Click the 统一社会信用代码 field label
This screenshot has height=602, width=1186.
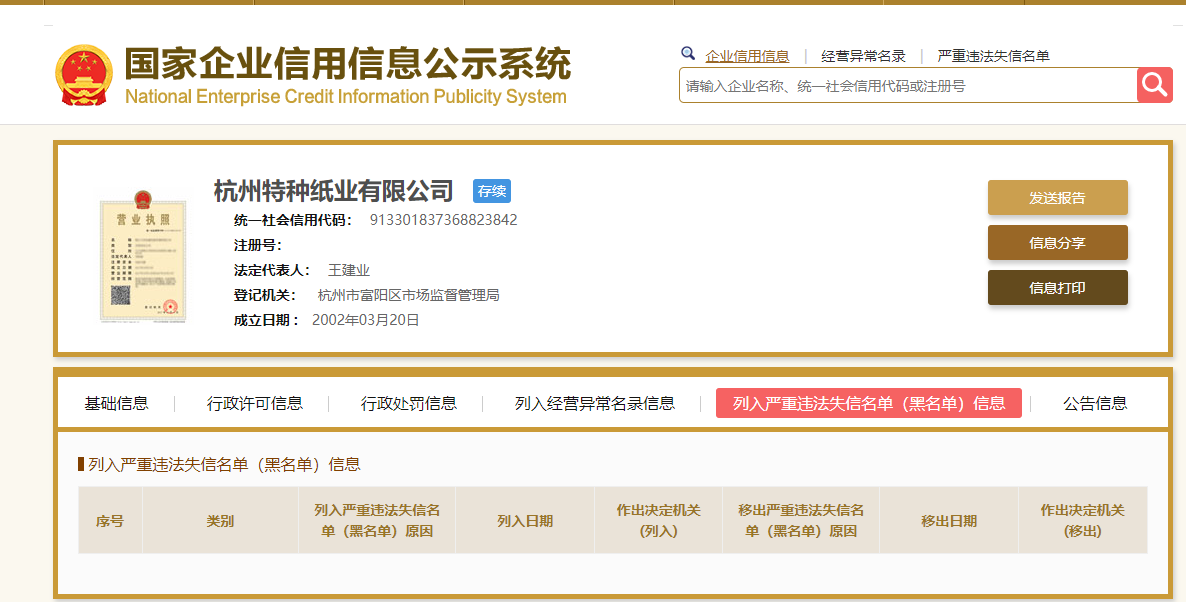tap(293, 220)
